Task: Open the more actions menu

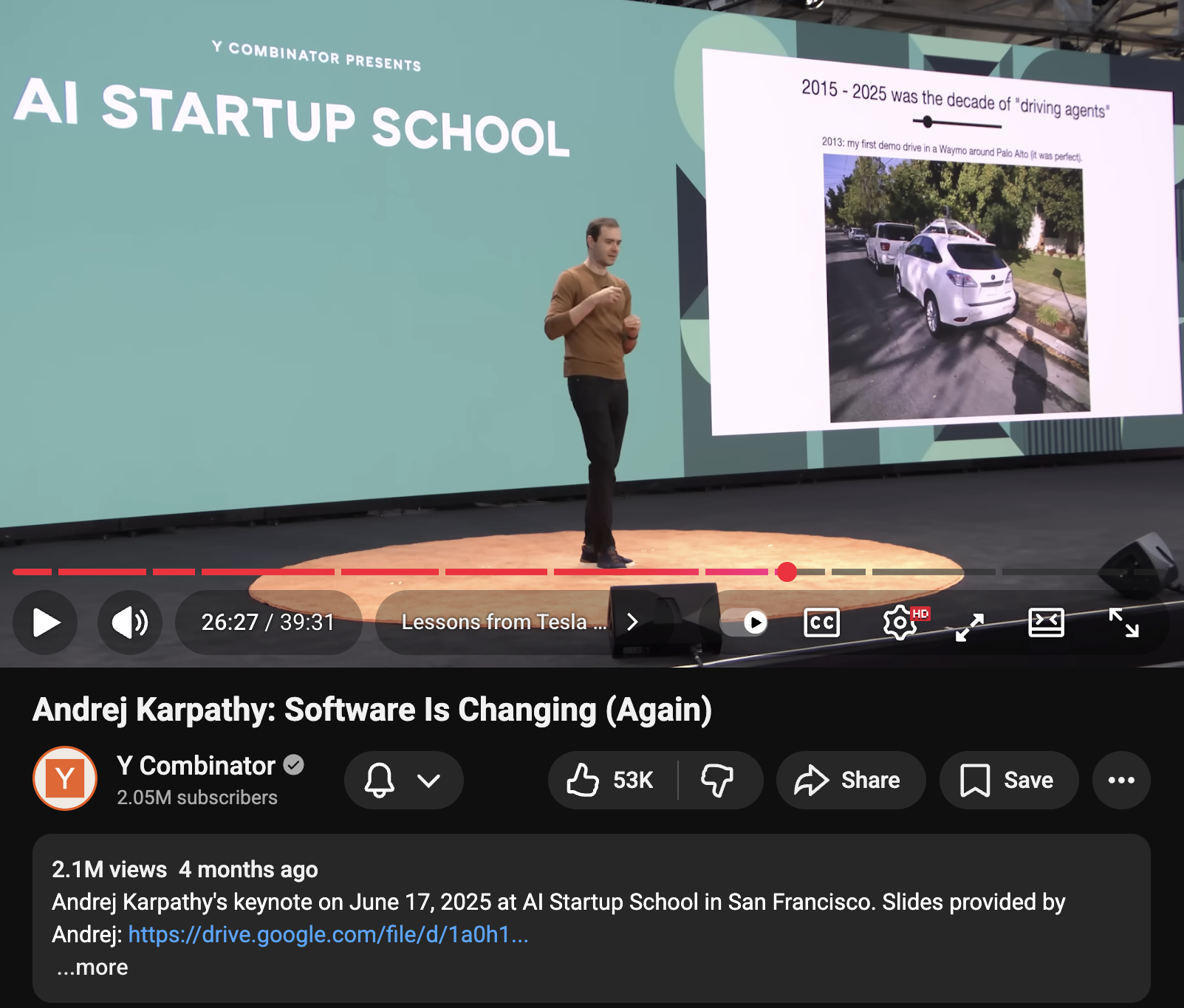Action: (1120, 781)
